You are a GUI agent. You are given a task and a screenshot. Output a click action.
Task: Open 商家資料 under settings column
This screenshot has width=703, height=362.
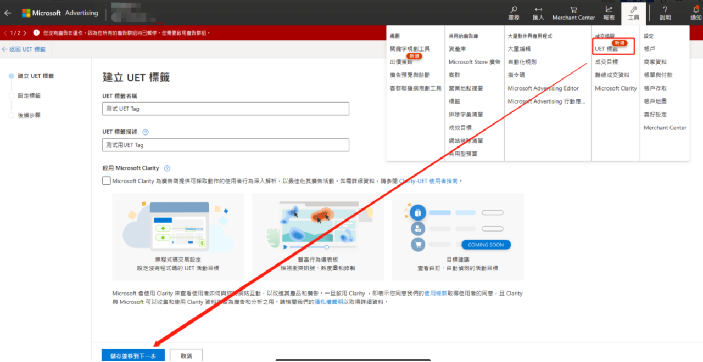[x=655, y=62]
